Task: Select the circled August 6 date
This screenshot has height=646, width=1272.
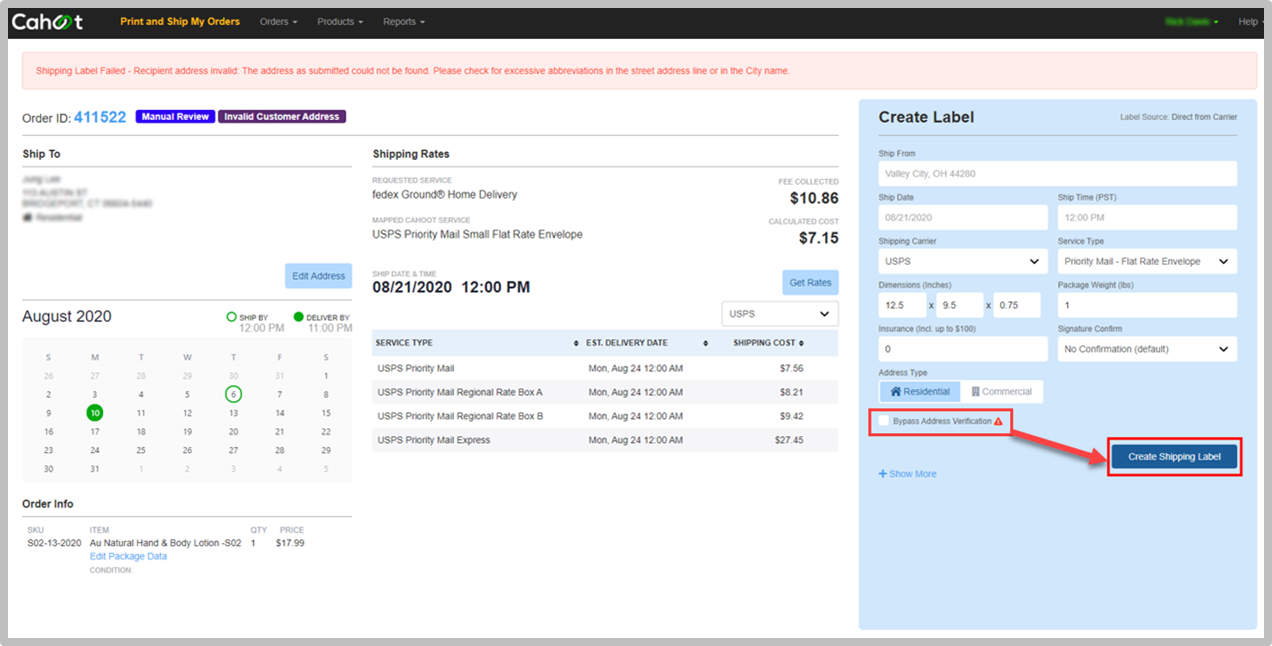Action: [233, 394]
